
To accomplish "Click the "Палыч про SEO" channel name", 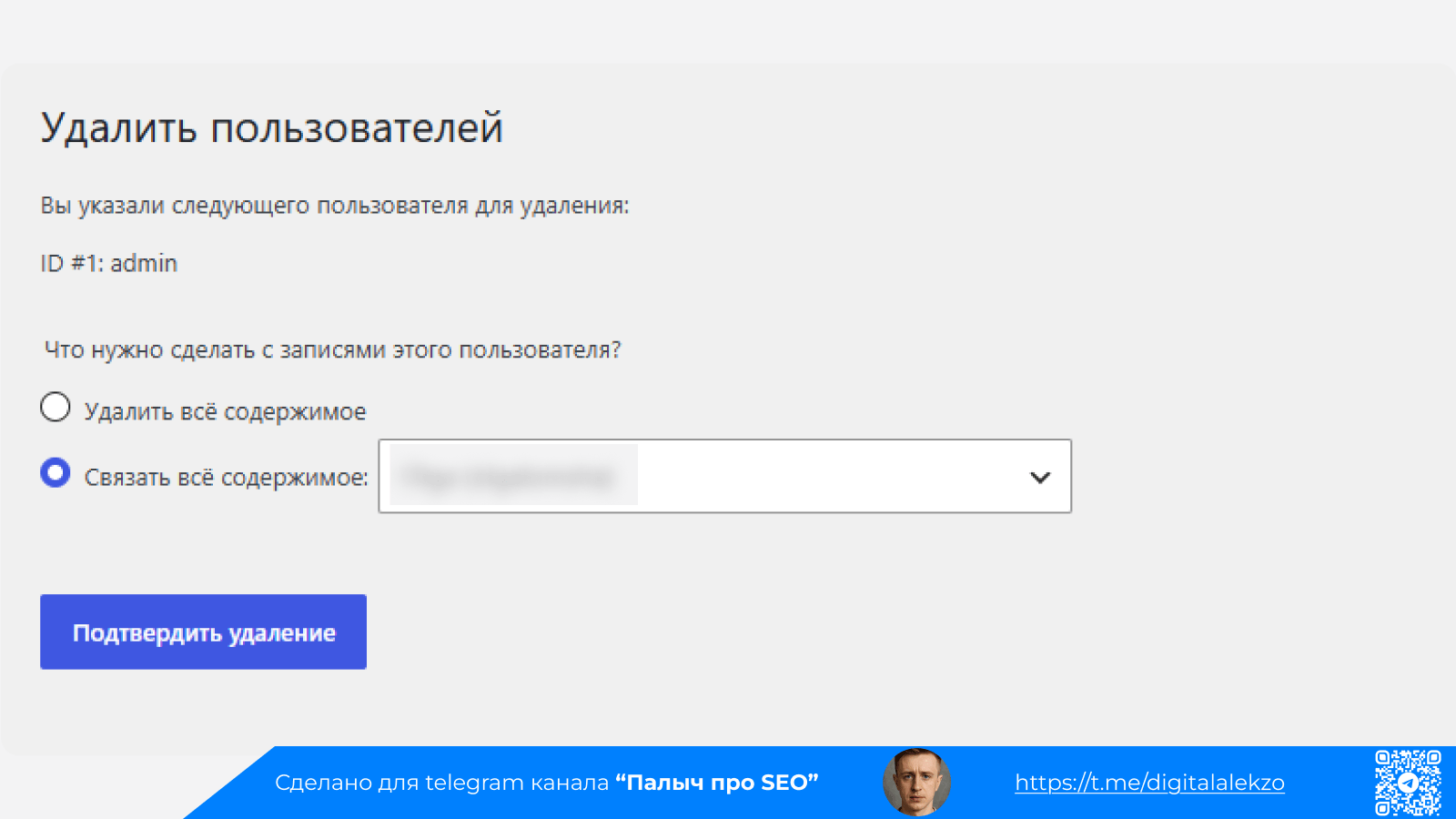I will 717,783.
